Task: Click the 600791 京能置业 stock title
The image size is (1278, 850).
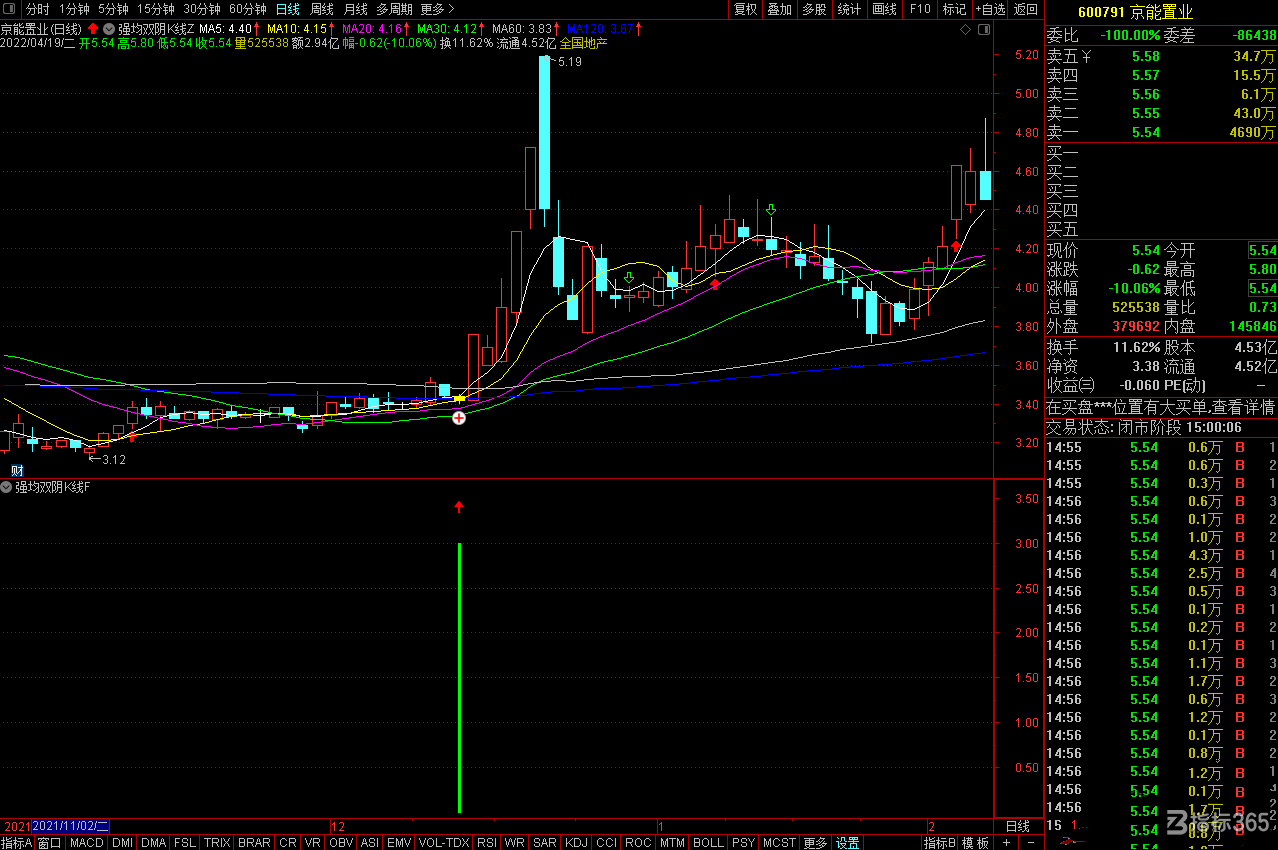Action: (x=1135, y=12)
